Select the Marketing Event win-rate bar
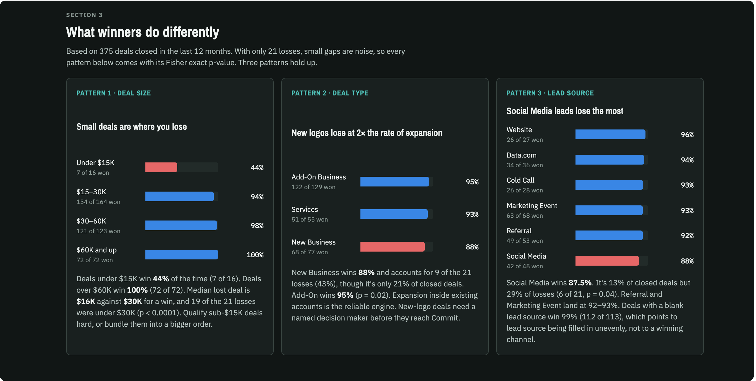 (x=611, y=210)
